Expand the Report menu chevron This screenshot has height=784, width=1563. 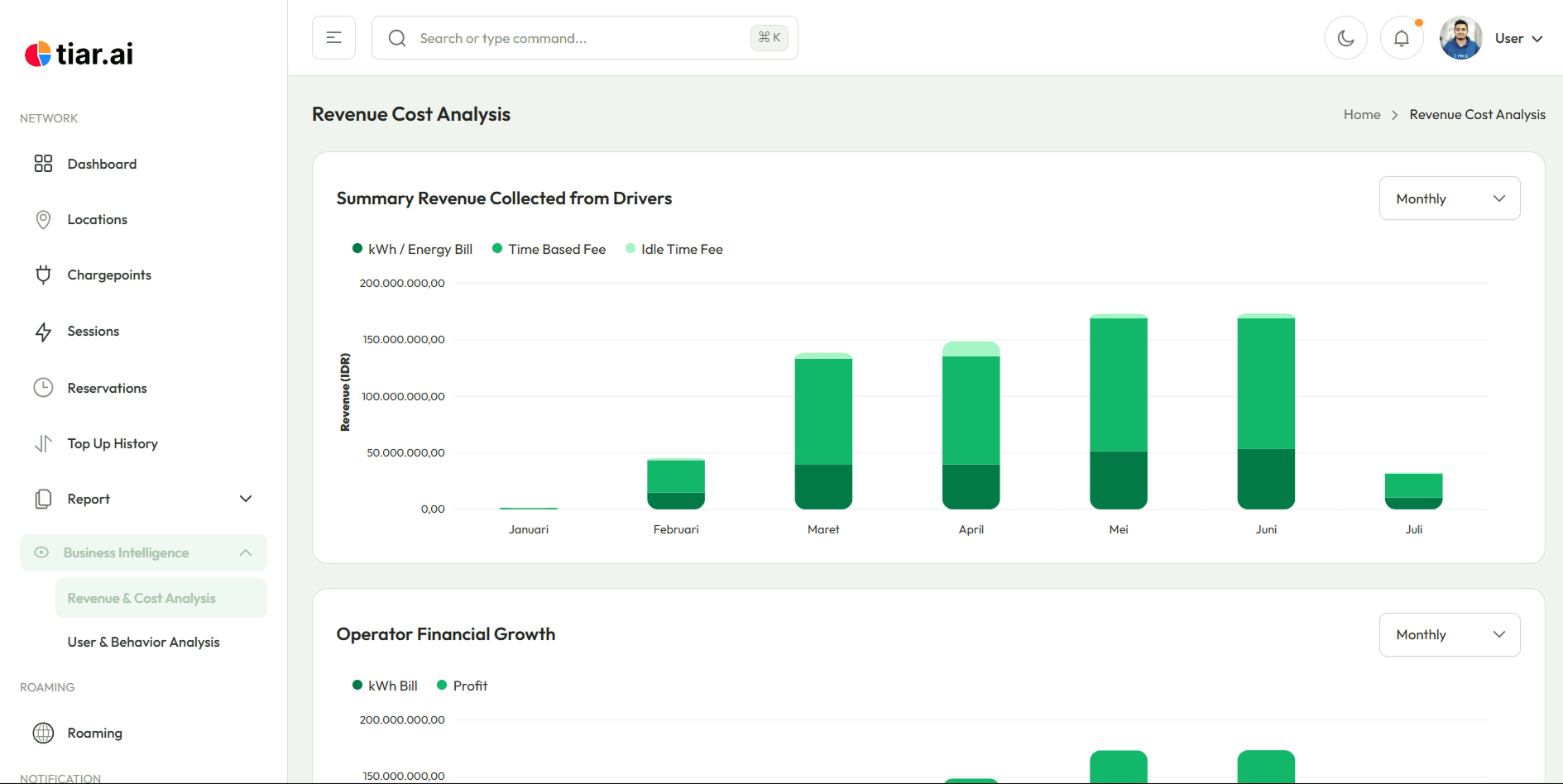pos(246,499)
